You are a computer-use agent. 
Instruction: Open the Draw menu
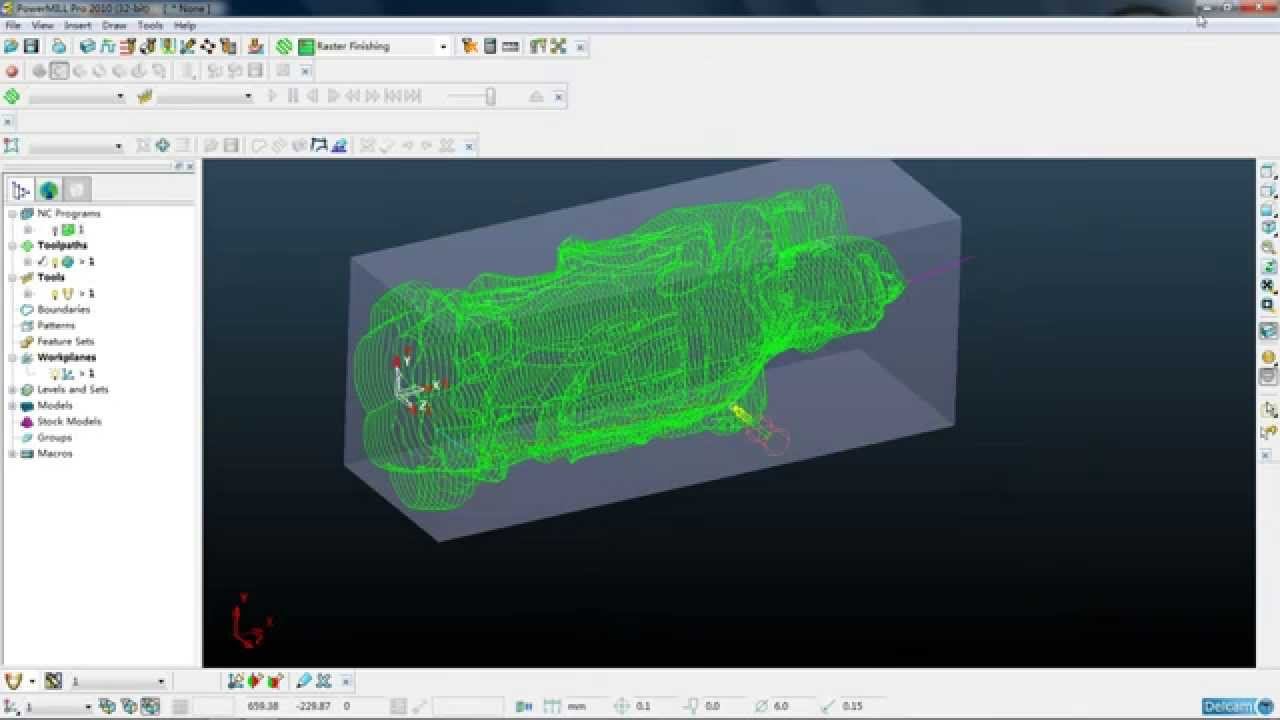[114, 25]
